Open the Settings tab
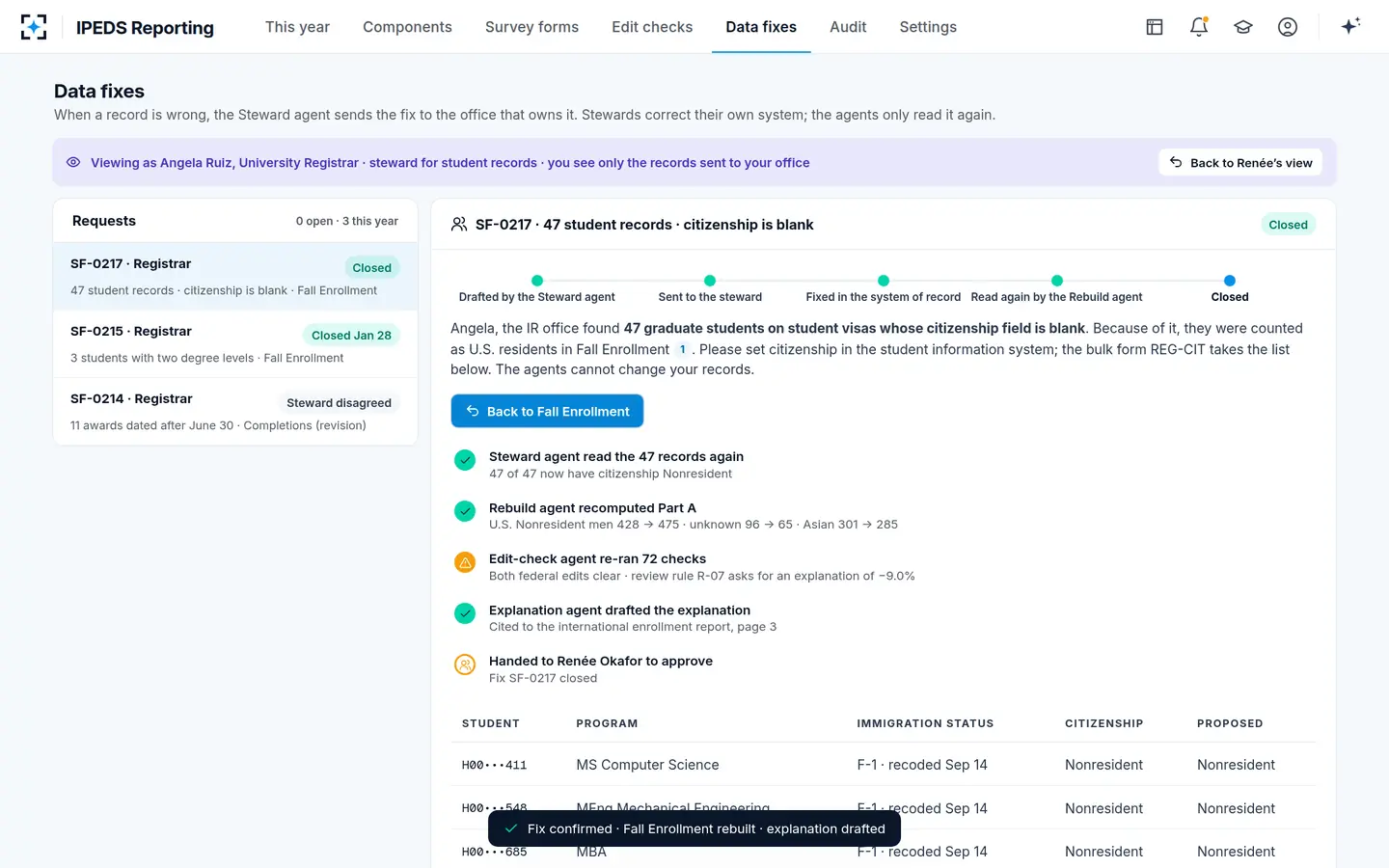Image resolution: width=1389 pixels, height=868 pixels. click(x=928, y=27)
